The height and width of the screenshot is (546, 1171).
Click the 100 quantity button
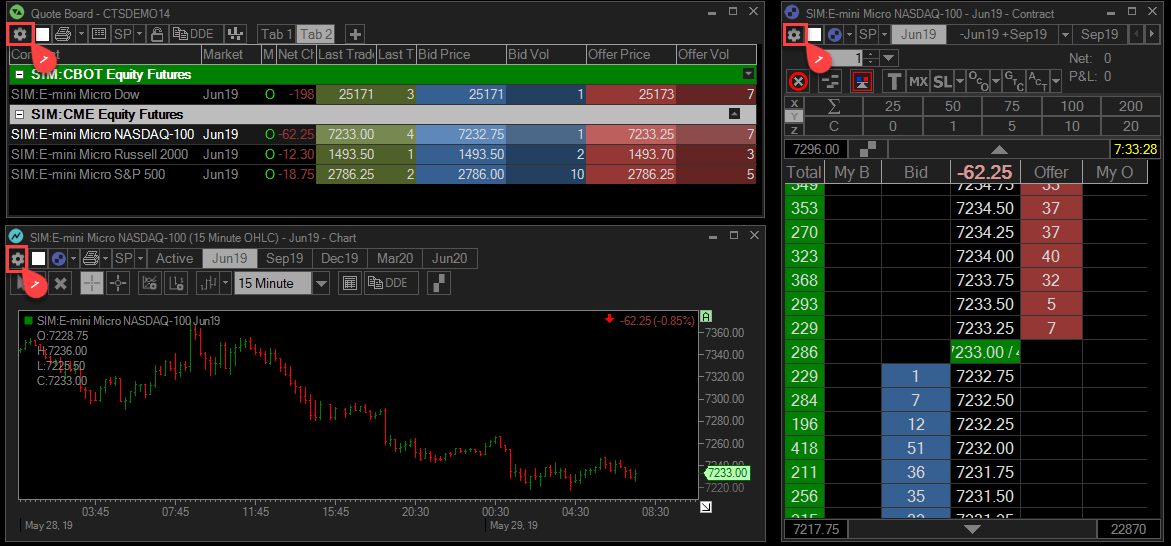(x=1072, y=106)
